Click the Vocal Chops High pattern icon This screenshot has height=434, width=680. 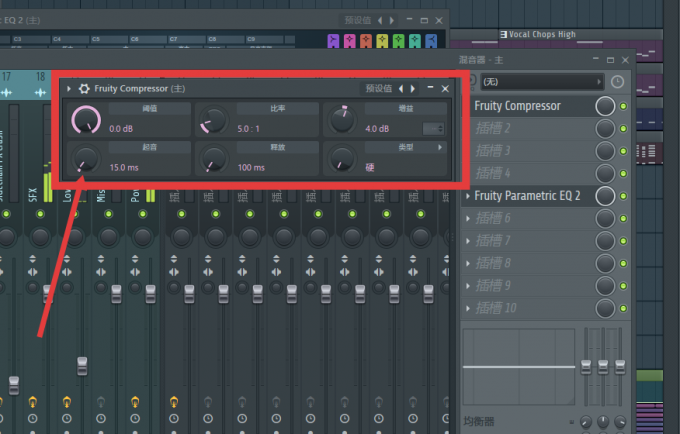tap(503, 34)
